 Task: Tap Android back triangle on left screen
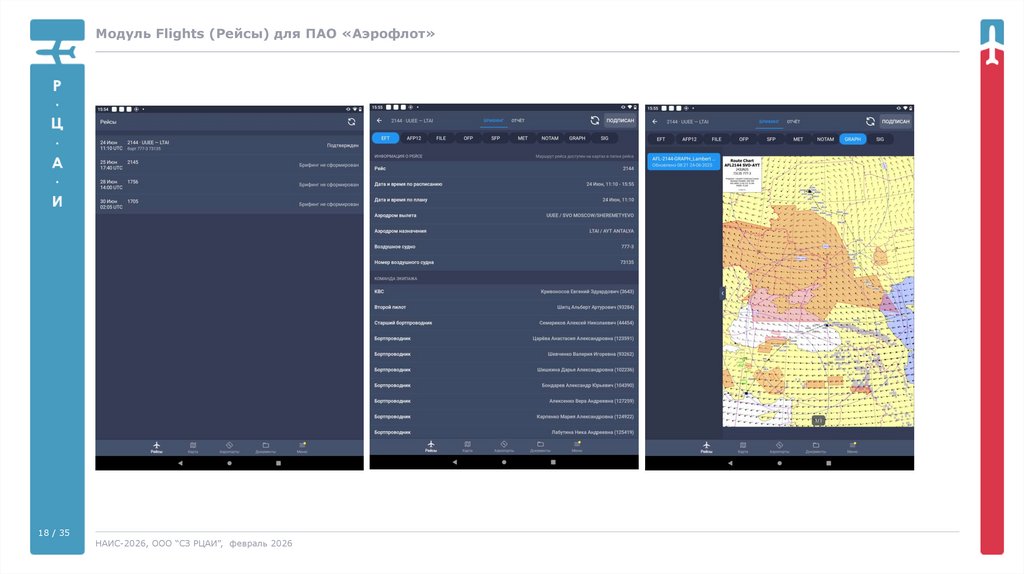tap(180, 463)
